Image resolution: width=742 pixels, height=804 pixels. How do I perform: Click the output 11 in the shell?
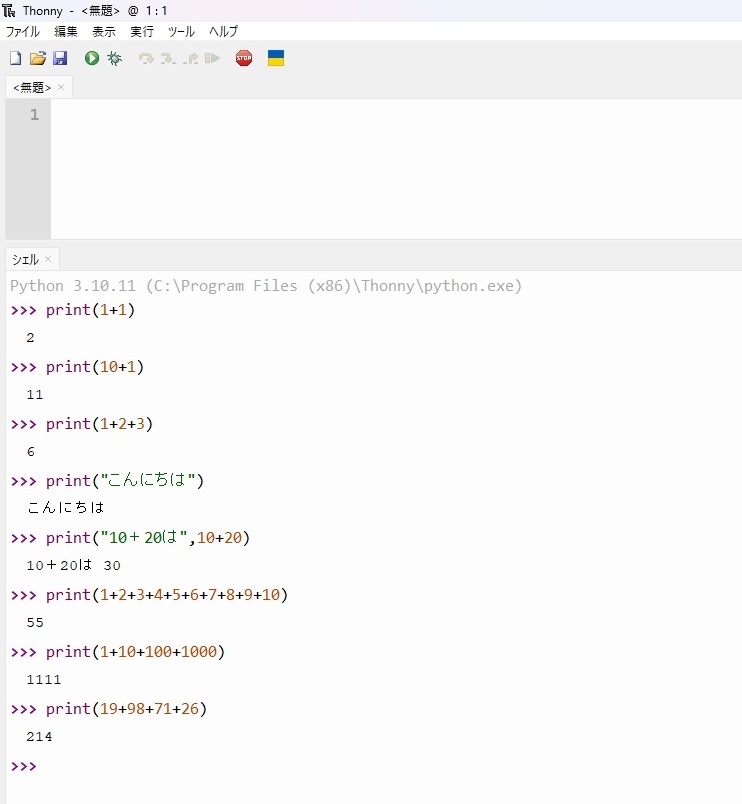tap(35, 395)
